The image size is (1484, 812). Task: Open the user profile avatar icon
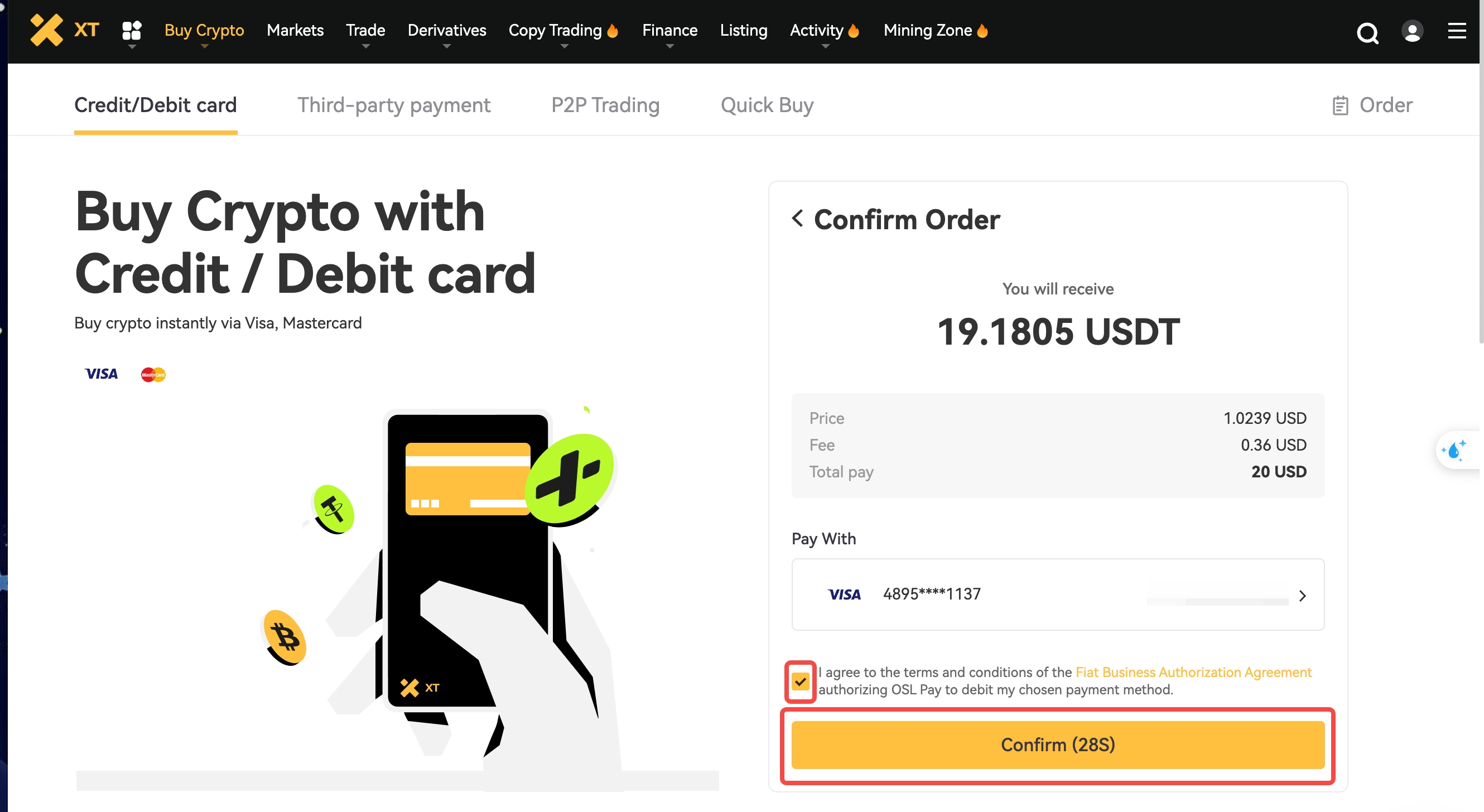[1412, 31]
